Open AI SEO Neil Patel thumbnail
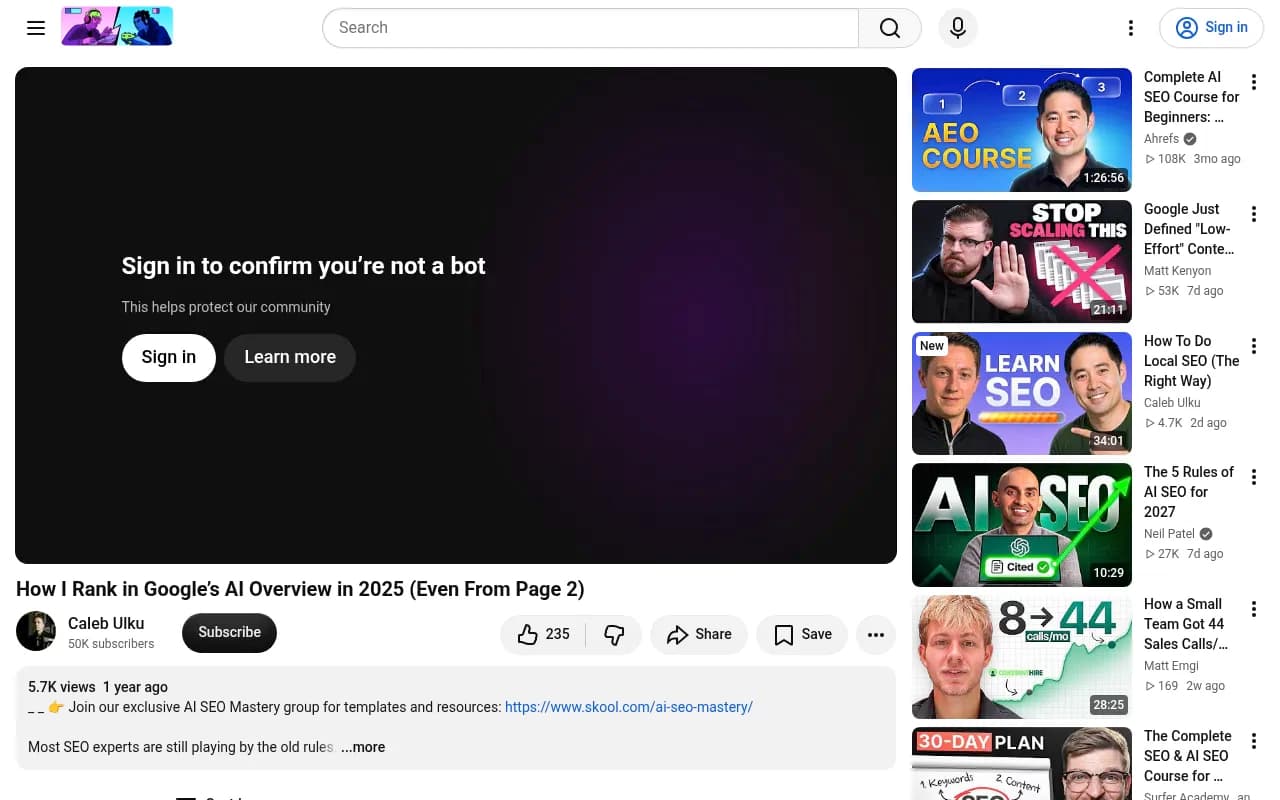1280x800 pixels. click(1022, 525)
